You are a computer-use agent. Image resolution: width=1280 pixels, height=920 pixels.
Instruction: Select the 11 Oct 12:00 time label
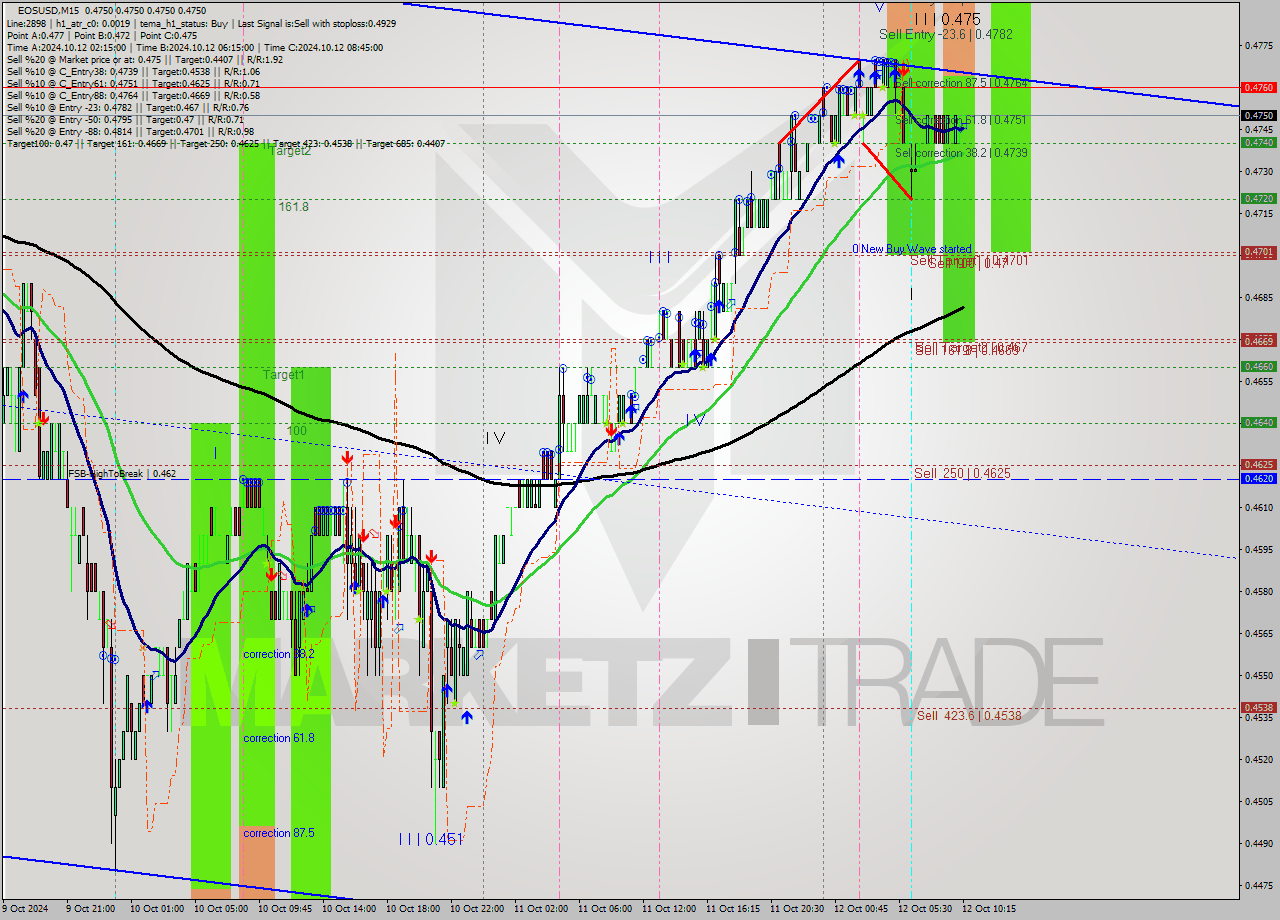667,910
